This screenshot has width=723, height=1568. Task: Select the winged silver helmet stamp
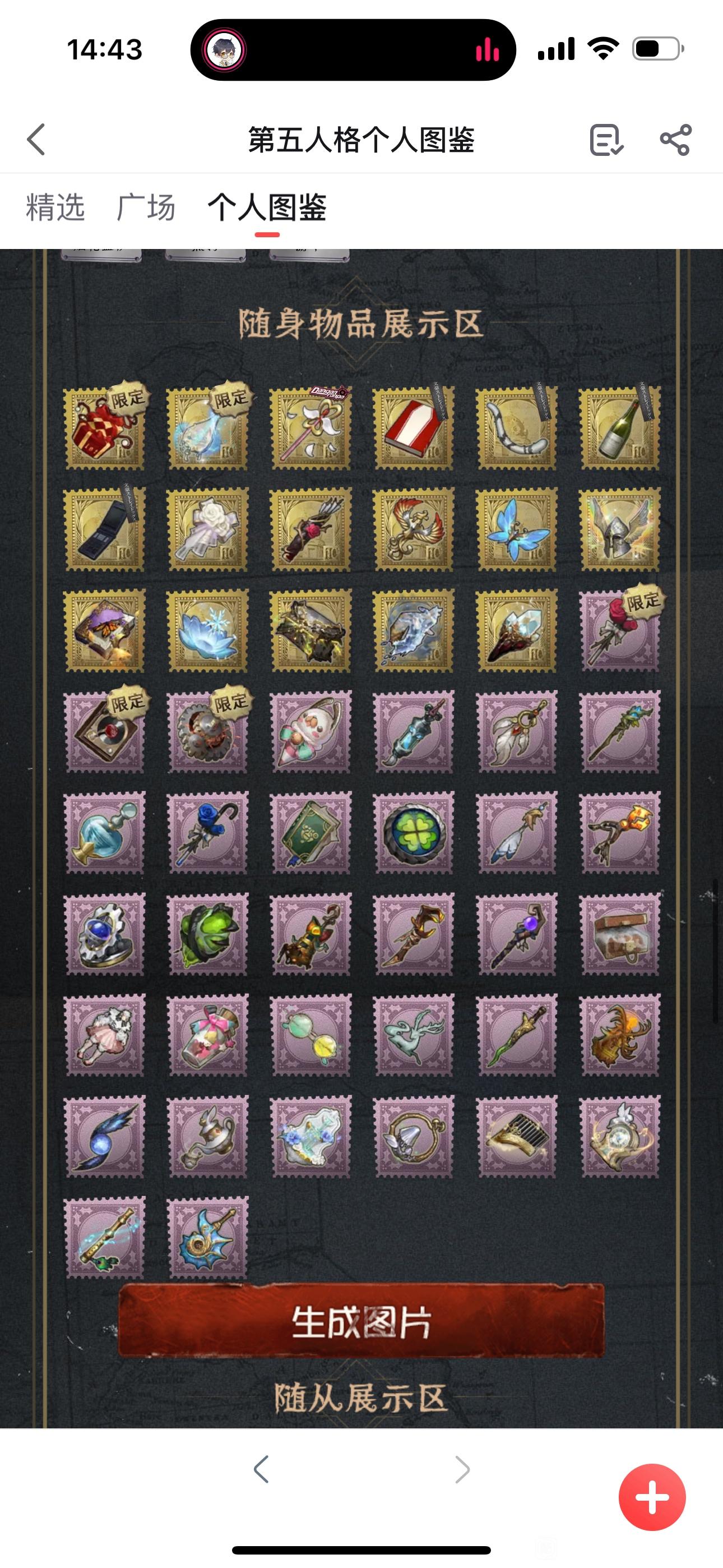[619, 529]
